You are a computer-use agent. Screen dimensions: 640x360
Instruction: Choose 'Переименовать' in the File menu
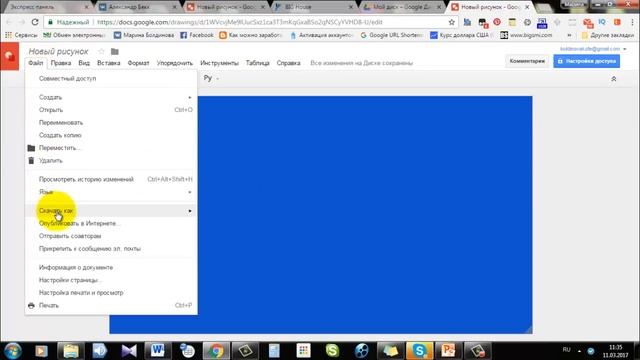[111, 122]
